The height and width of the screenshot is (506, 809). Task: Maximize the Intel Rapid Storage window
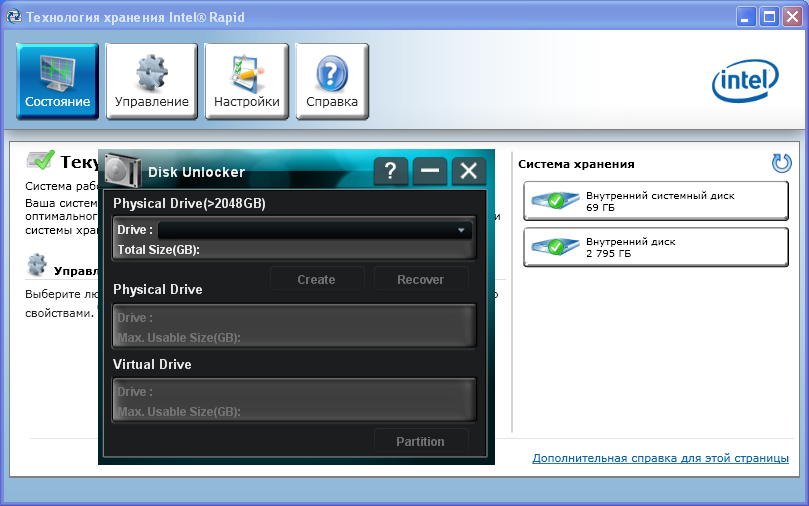point(769,16)
